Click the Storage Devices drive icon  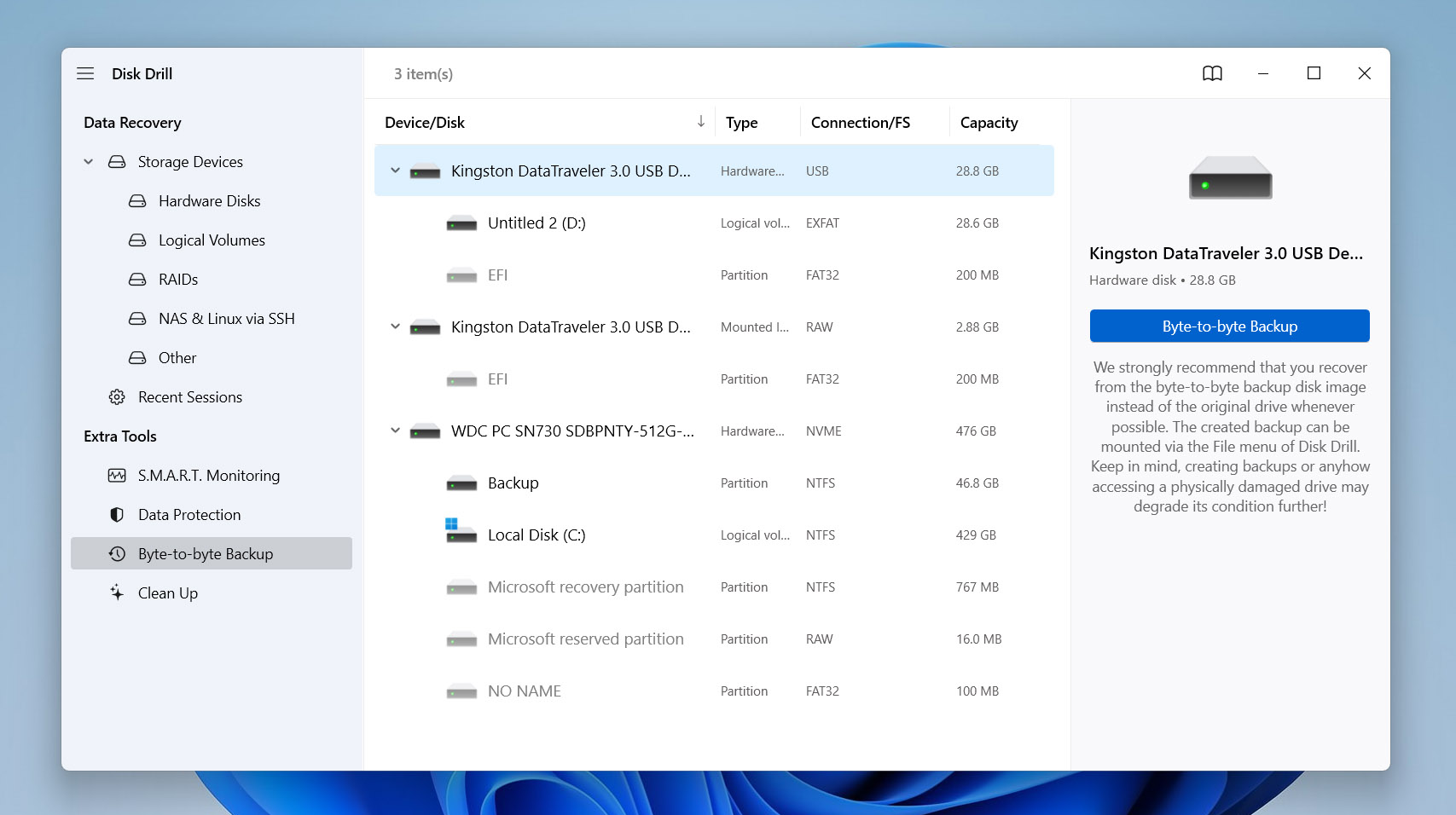click(117, 162)
